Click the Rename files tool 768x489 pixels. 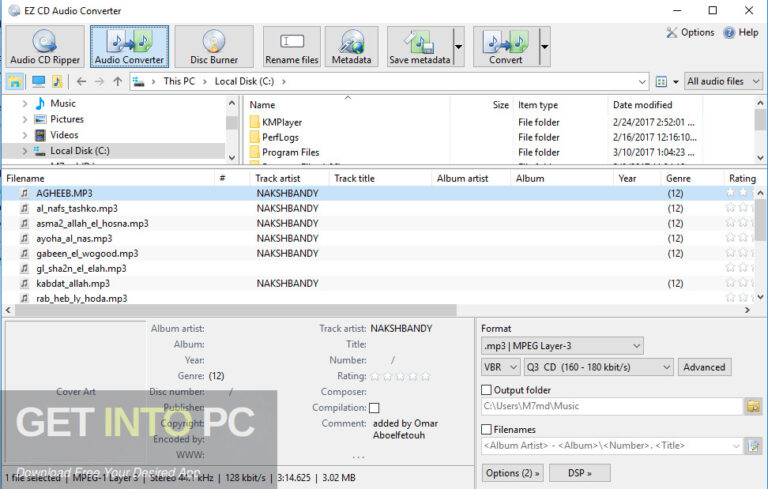(x=292, y=47)
